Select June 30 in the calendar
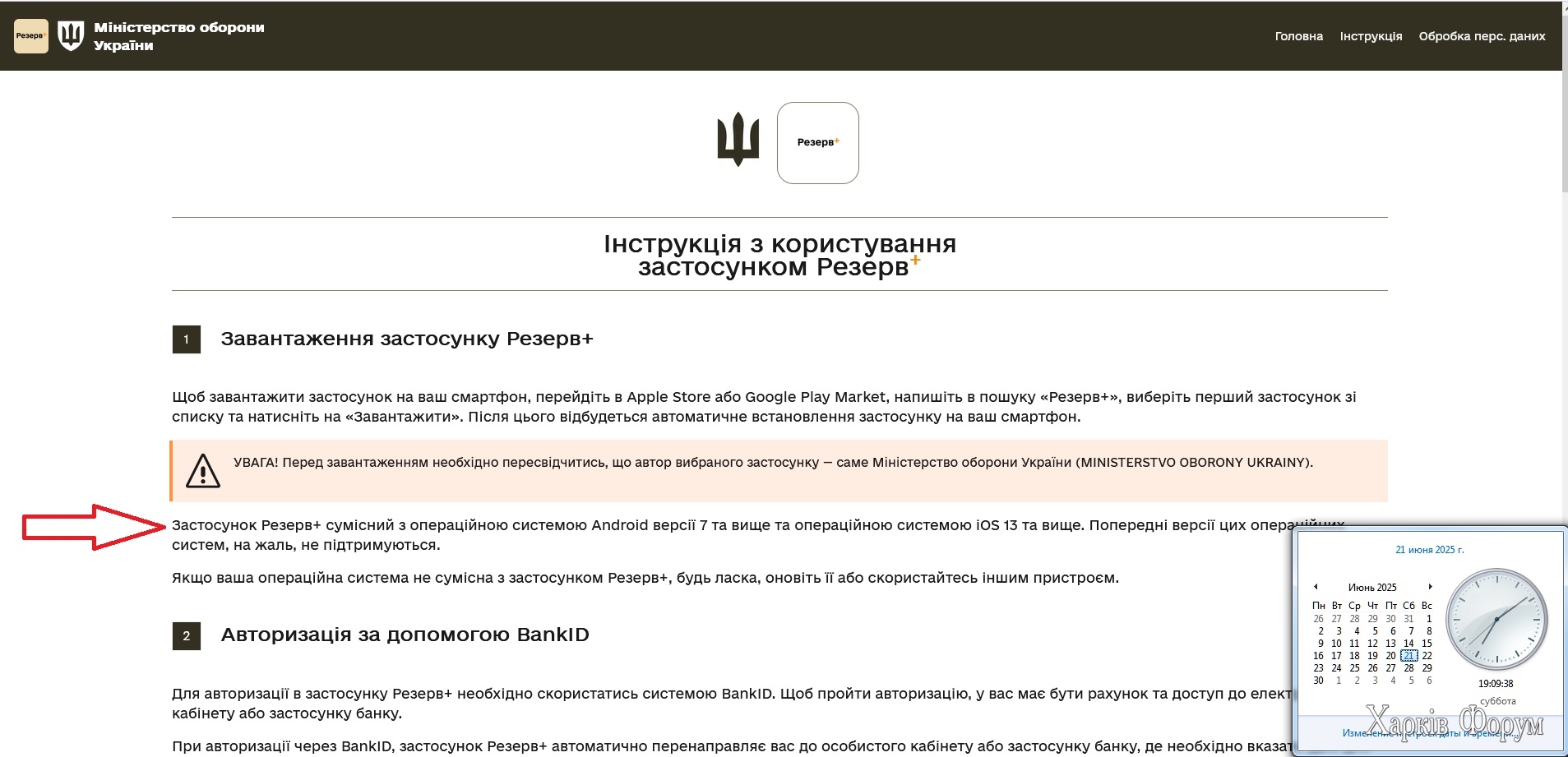Image resolution: width=1568 pixels, height=757 pixels. tap(1318, 681)
